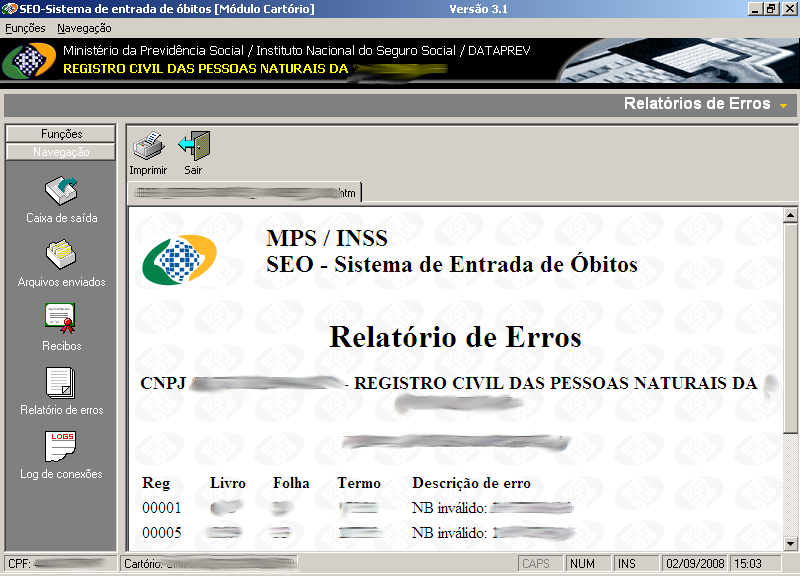Click the date 02/09/2008 in status bar
The height and width of the screenshot is (576, 800).
pyautogui.click(x=695, y=563)
